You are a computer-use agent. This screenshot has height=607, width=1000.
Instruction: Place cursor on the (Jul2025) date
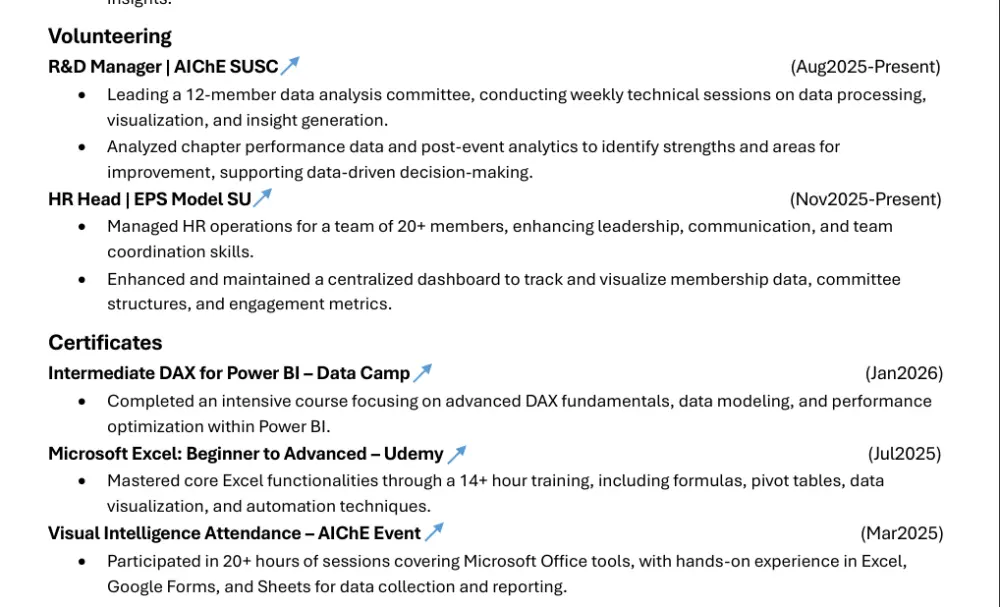click(x=904, y=454)
